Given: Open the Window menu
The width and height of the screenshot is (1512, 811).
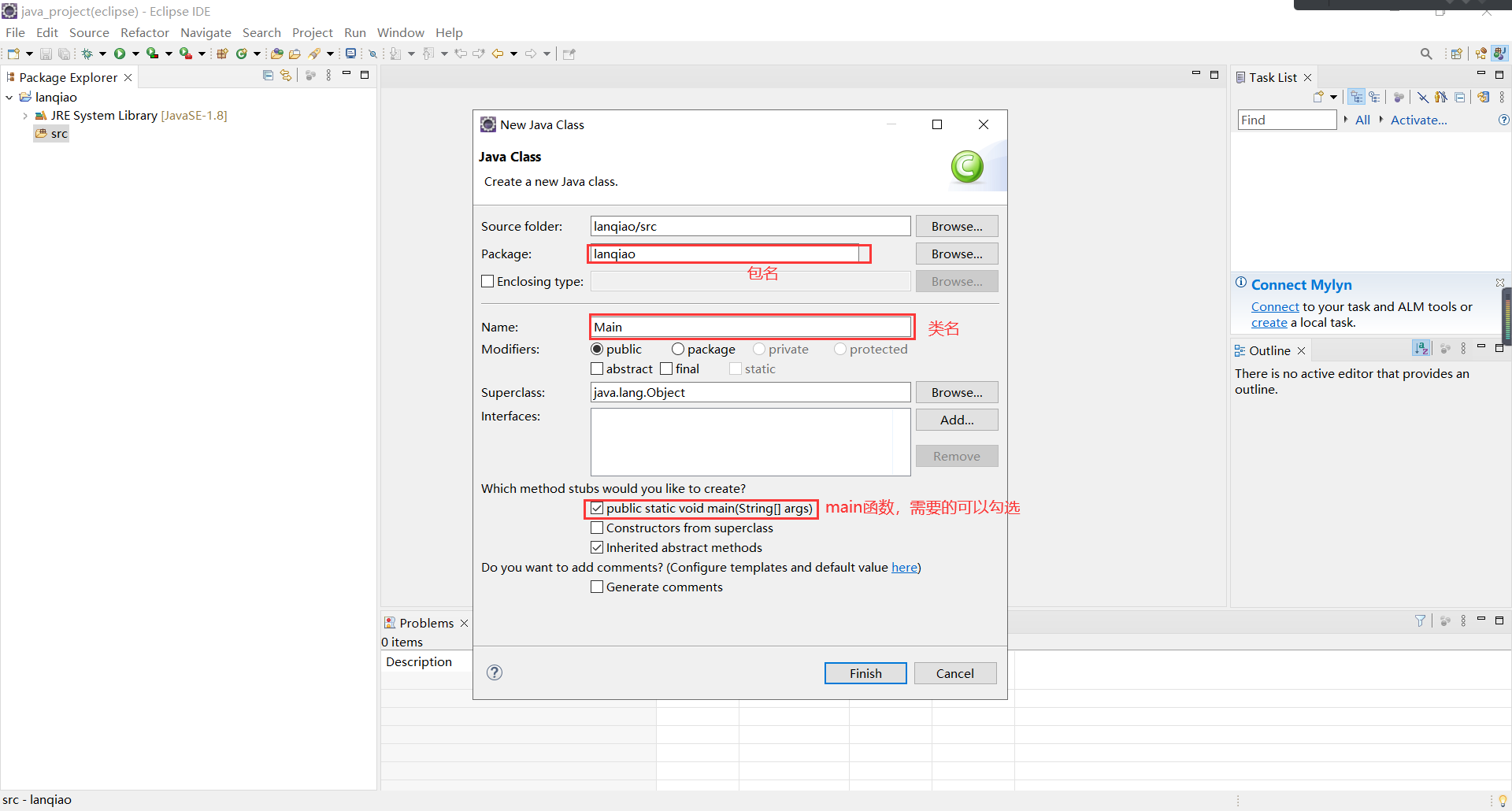Looking at the screenshot, I should 400,32.
